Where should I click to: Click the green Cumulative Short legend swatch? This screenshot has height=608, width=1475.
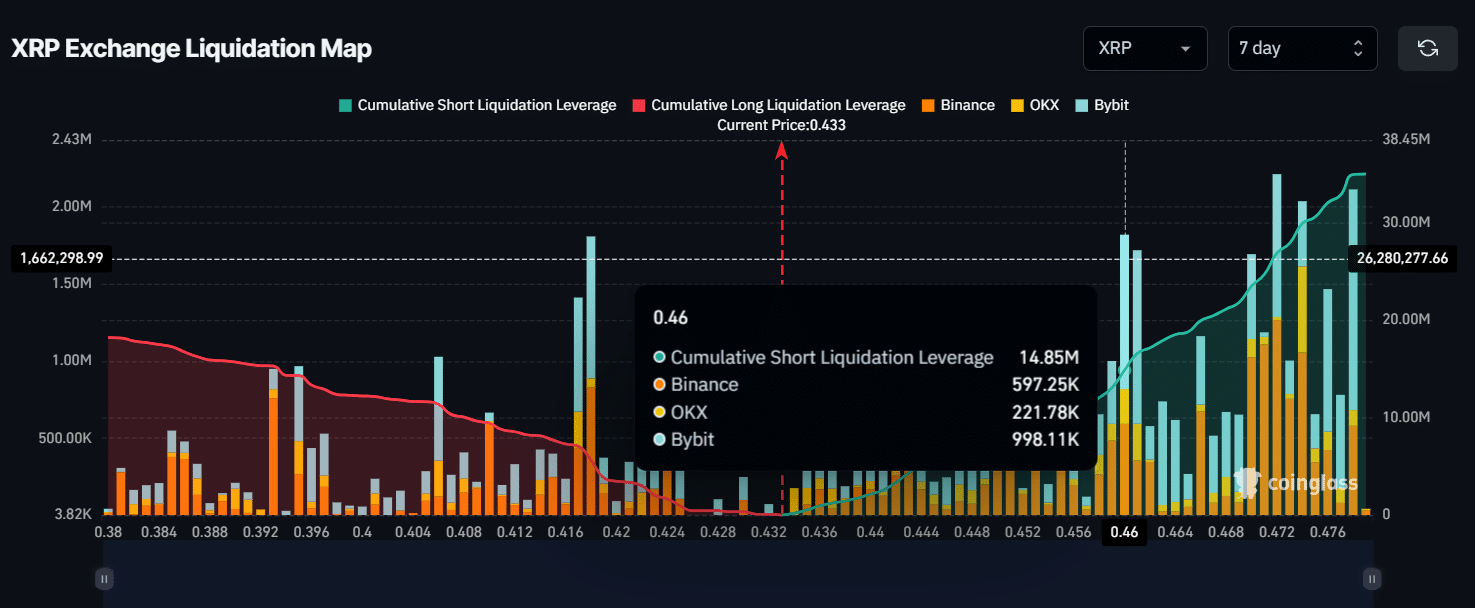pyautogui.click(x=345, y=105)
